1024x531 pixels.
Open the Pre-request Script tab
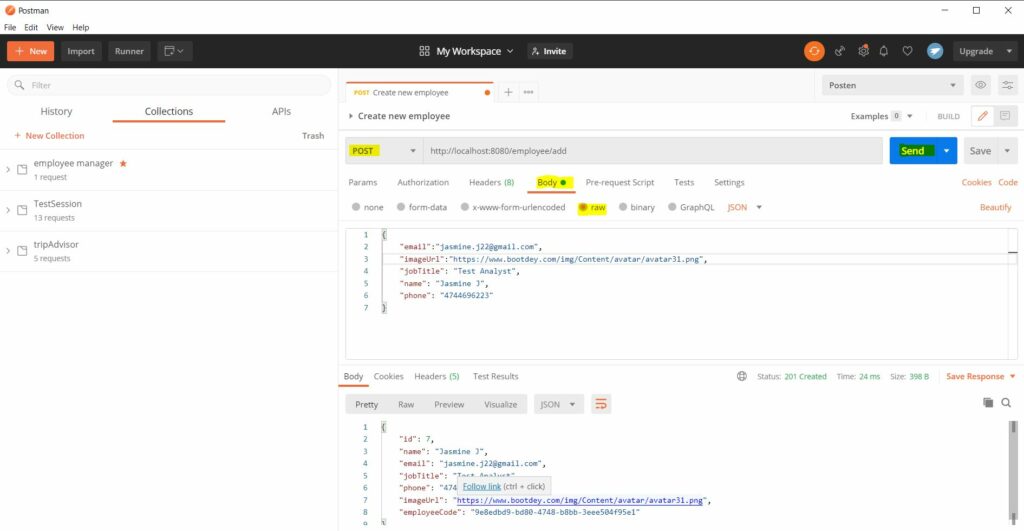pos(620,182)
